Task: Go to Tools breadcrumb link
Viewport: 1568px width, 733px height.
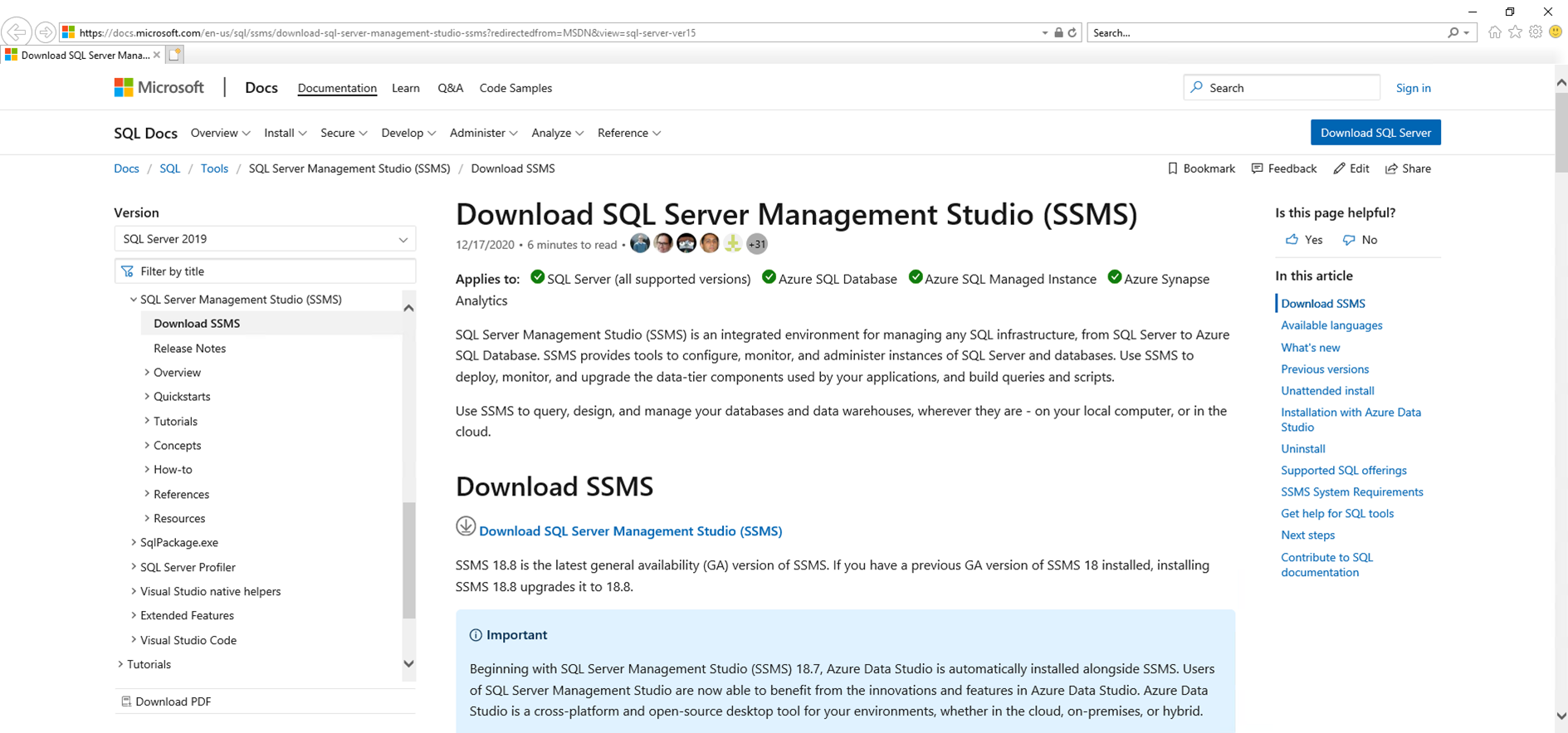Action: [x=214, y=169]
